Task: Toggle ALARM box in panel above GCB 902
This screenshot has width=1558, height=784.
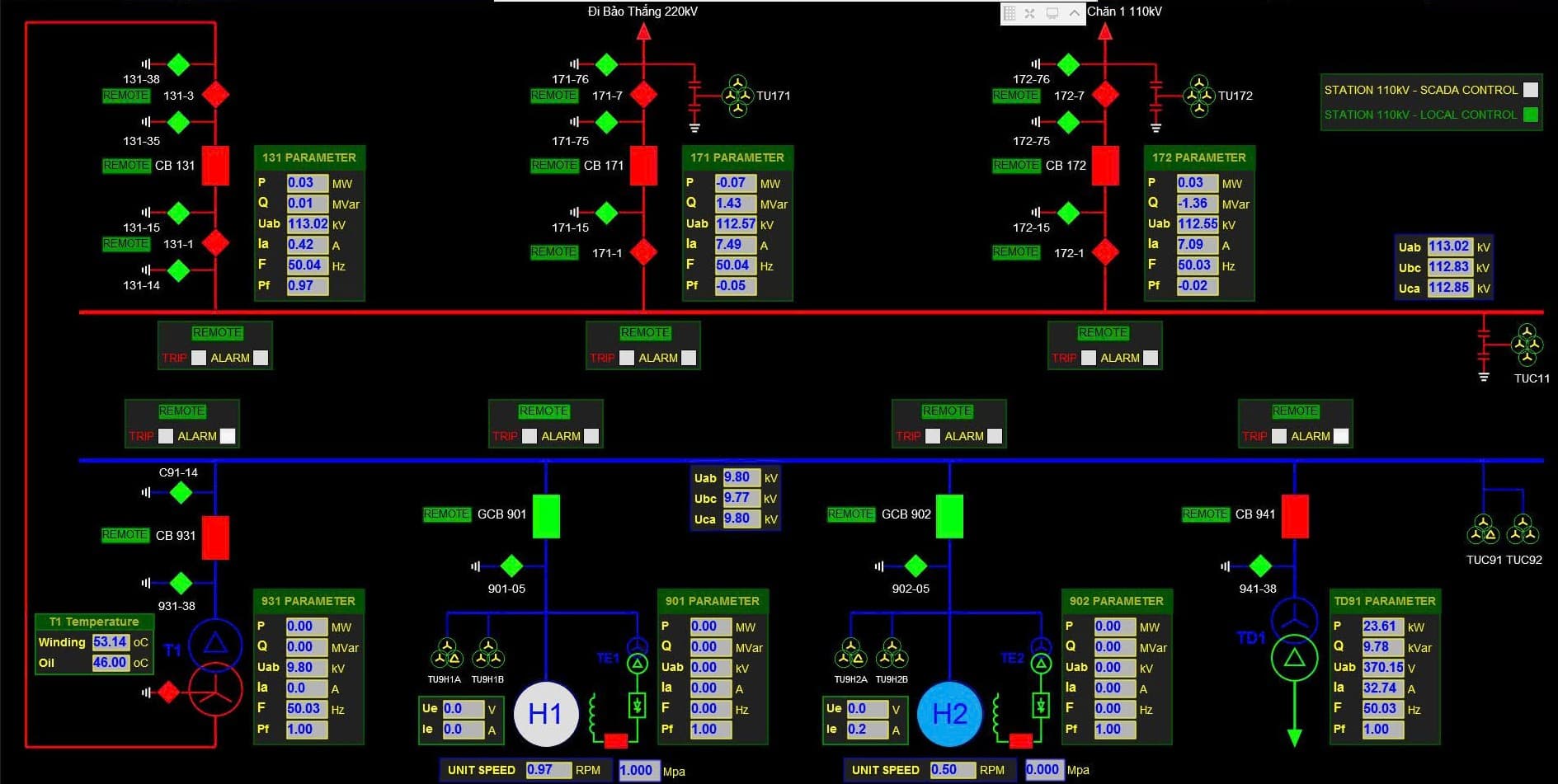Action: pos(995,436)
